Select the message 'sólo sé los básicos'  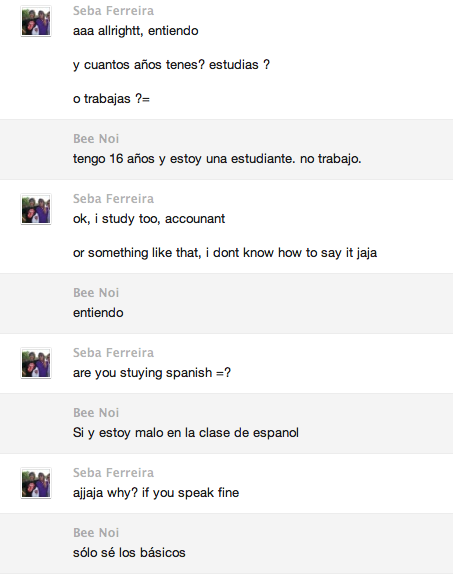click(129, 553)
